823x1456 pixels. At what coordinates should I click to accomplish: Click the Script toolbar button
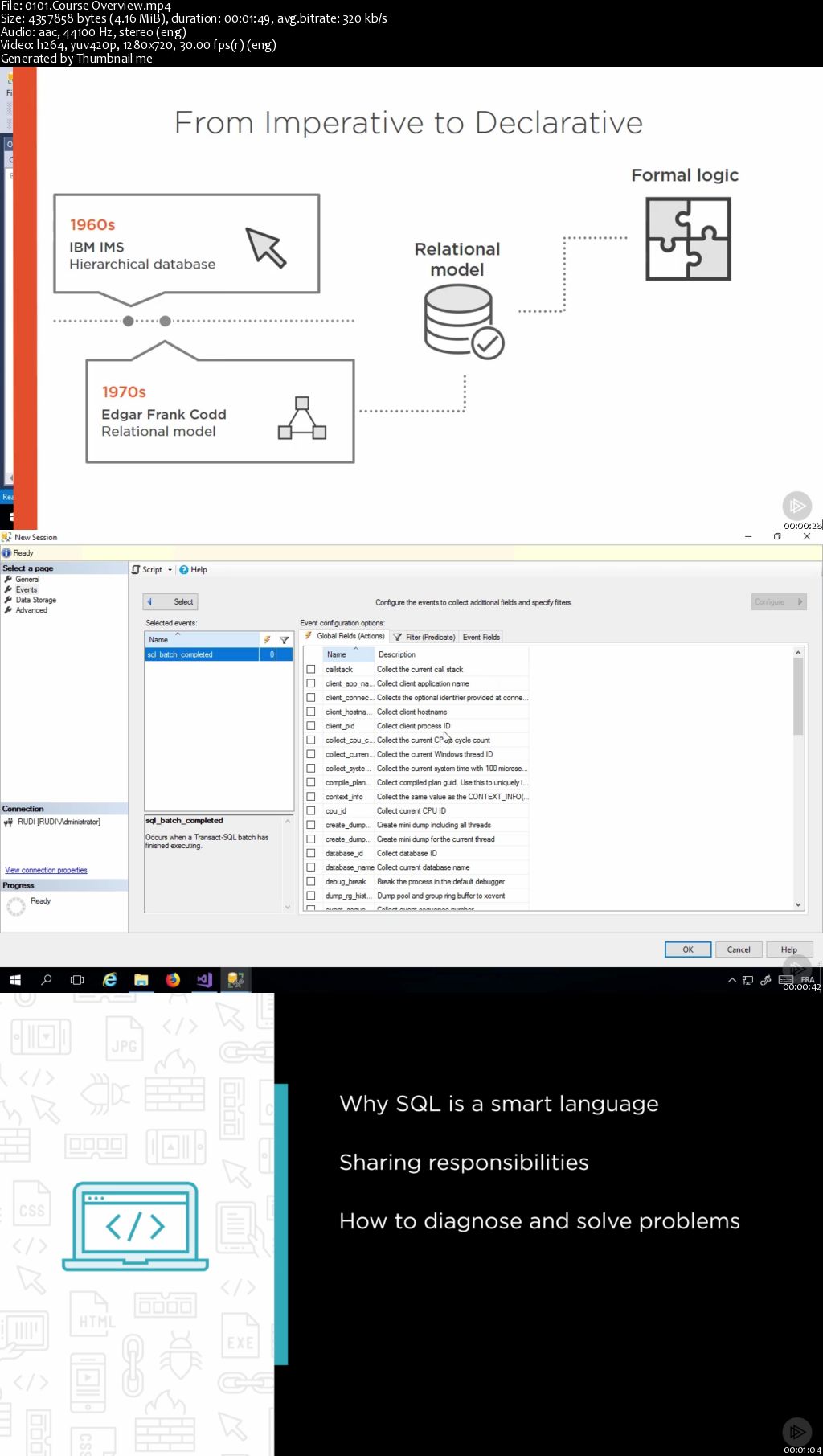[x=147, y=569]
